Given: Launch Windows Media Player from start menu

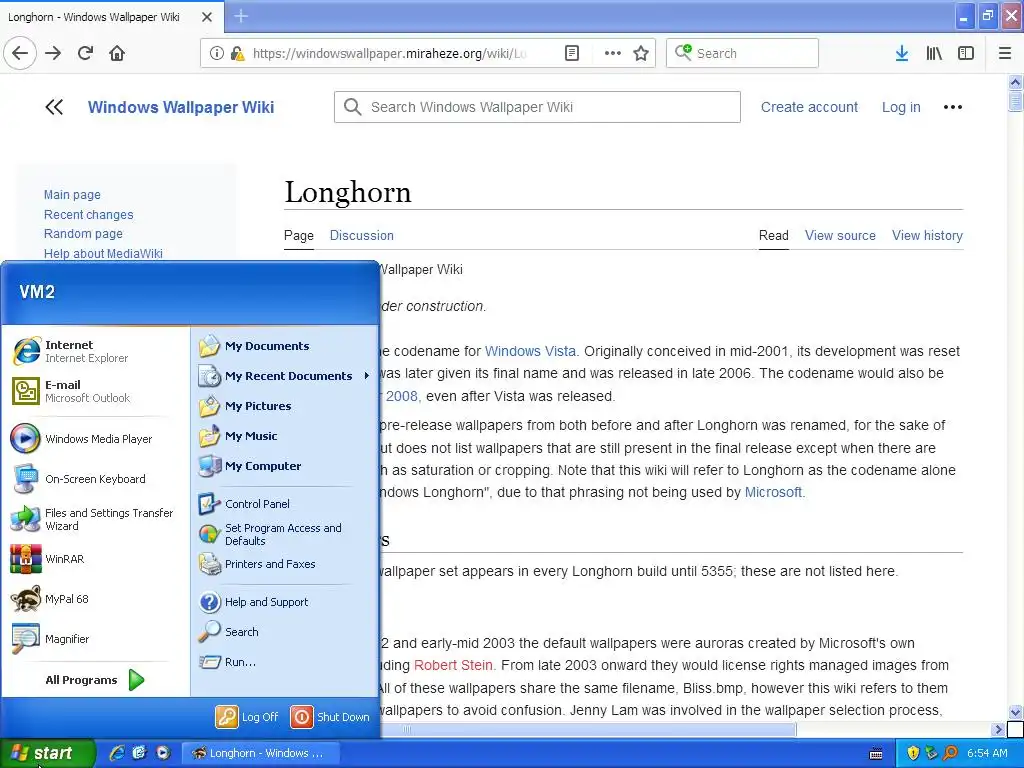Looking at the screenshot, I should 96,439.
